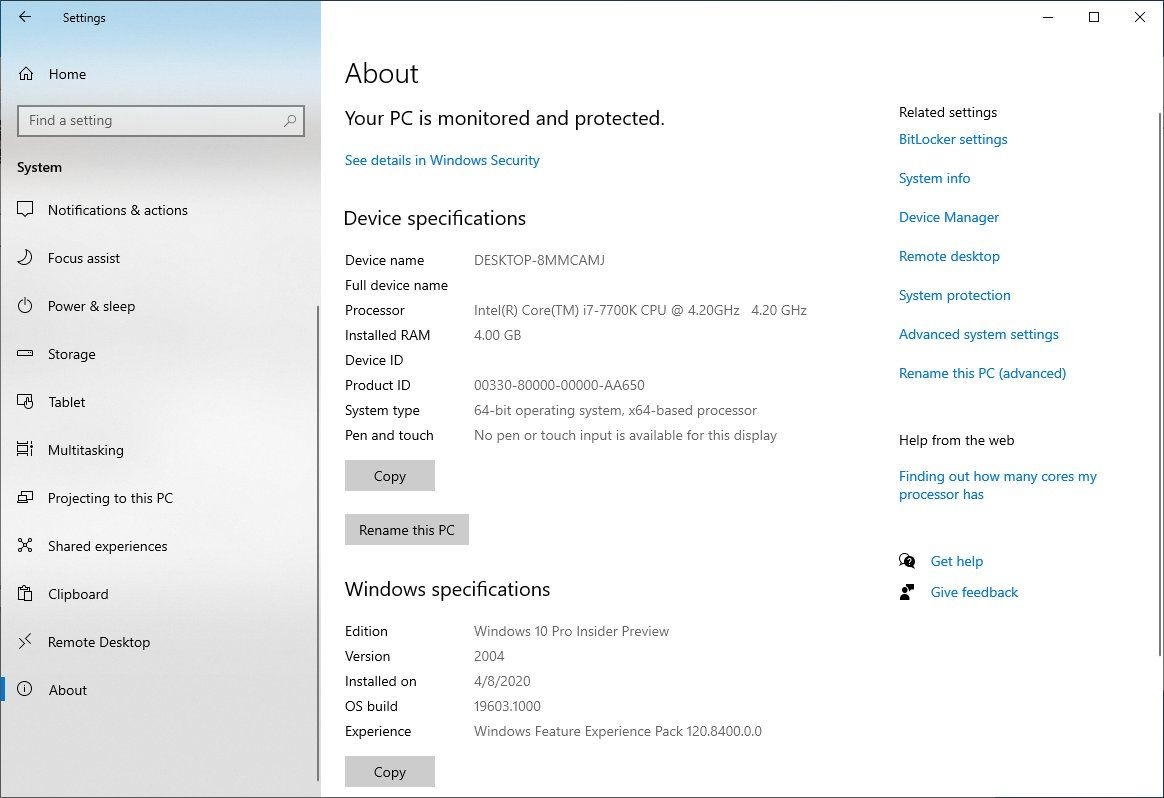The image size is (1164, 798).
Task: Click the Home icon in the sidebar
Action: [x=26, y=74]
